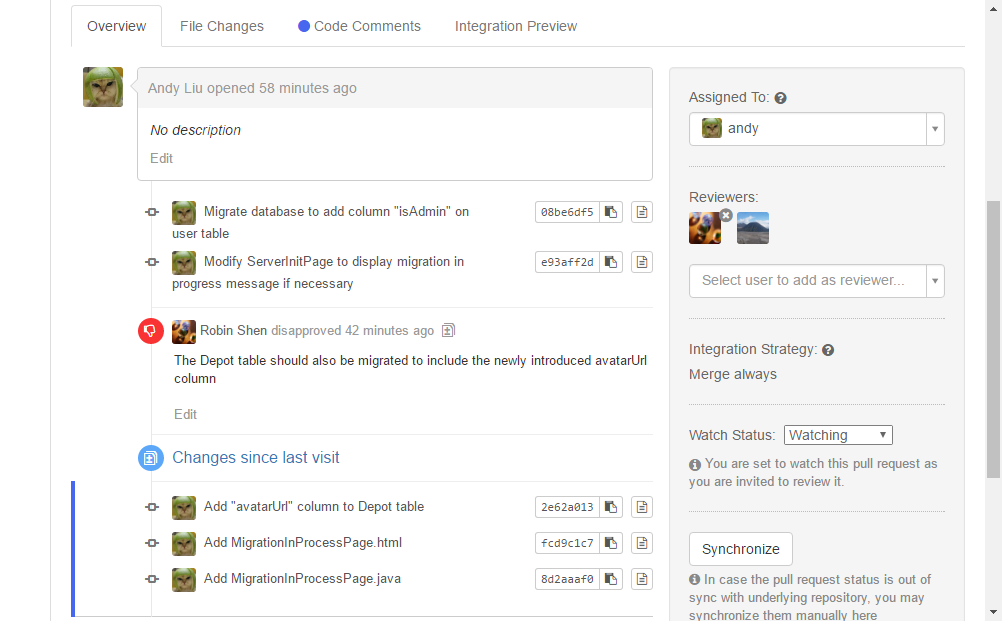Click the help icon beside Integration Strategy
This screenshot has width=1002, height=621.
coord(828,350)
